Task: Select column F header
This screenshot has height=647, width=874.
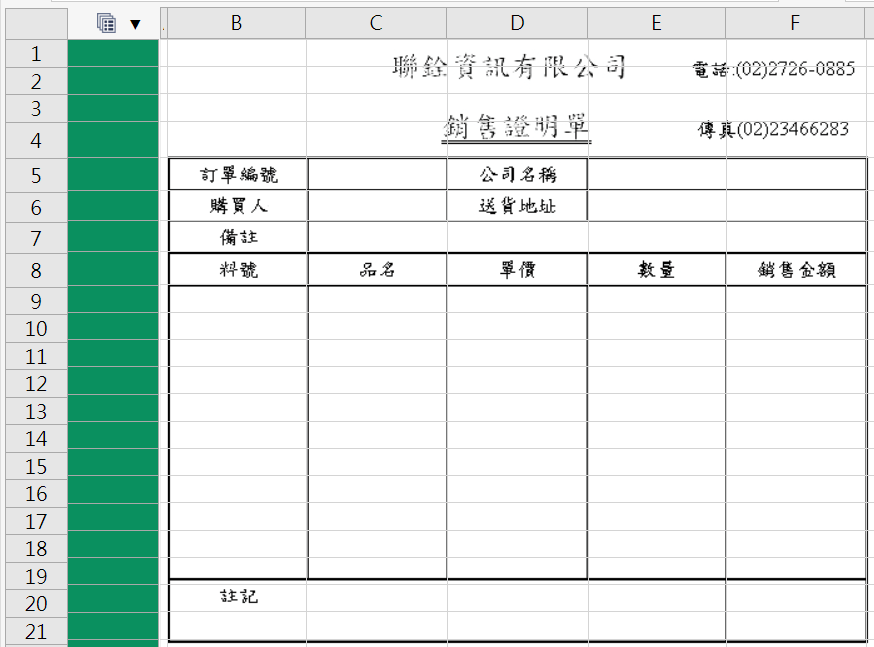Action: coord(795,23)
